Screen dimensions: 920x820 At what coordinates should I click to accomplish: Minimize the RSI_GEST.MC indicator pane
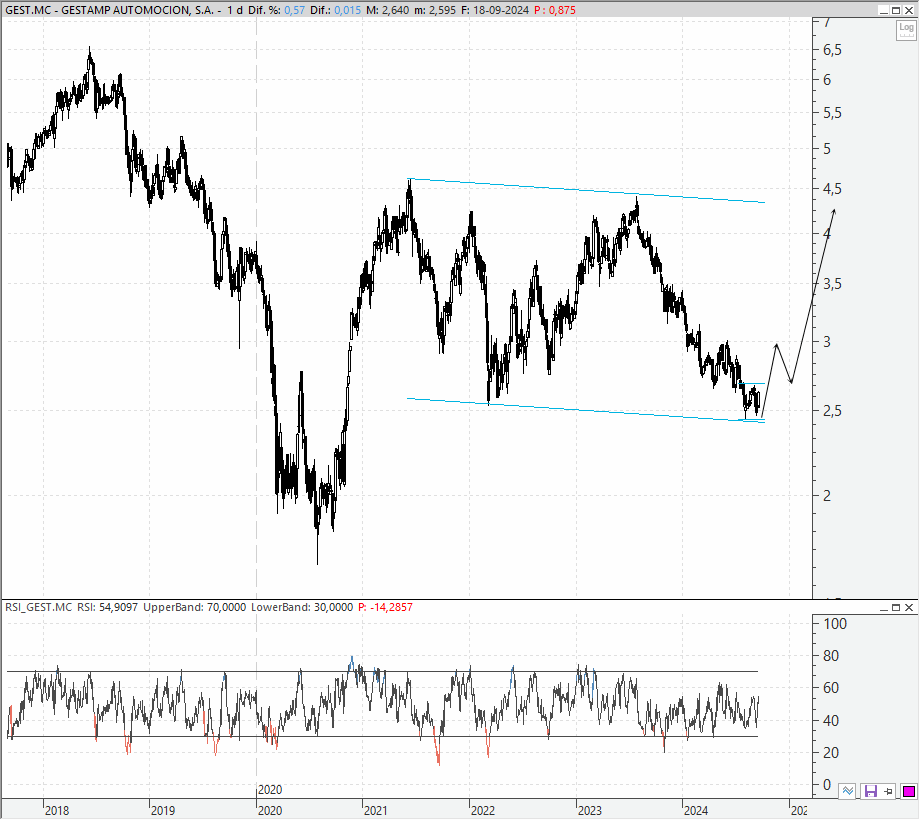click(883, 607)
